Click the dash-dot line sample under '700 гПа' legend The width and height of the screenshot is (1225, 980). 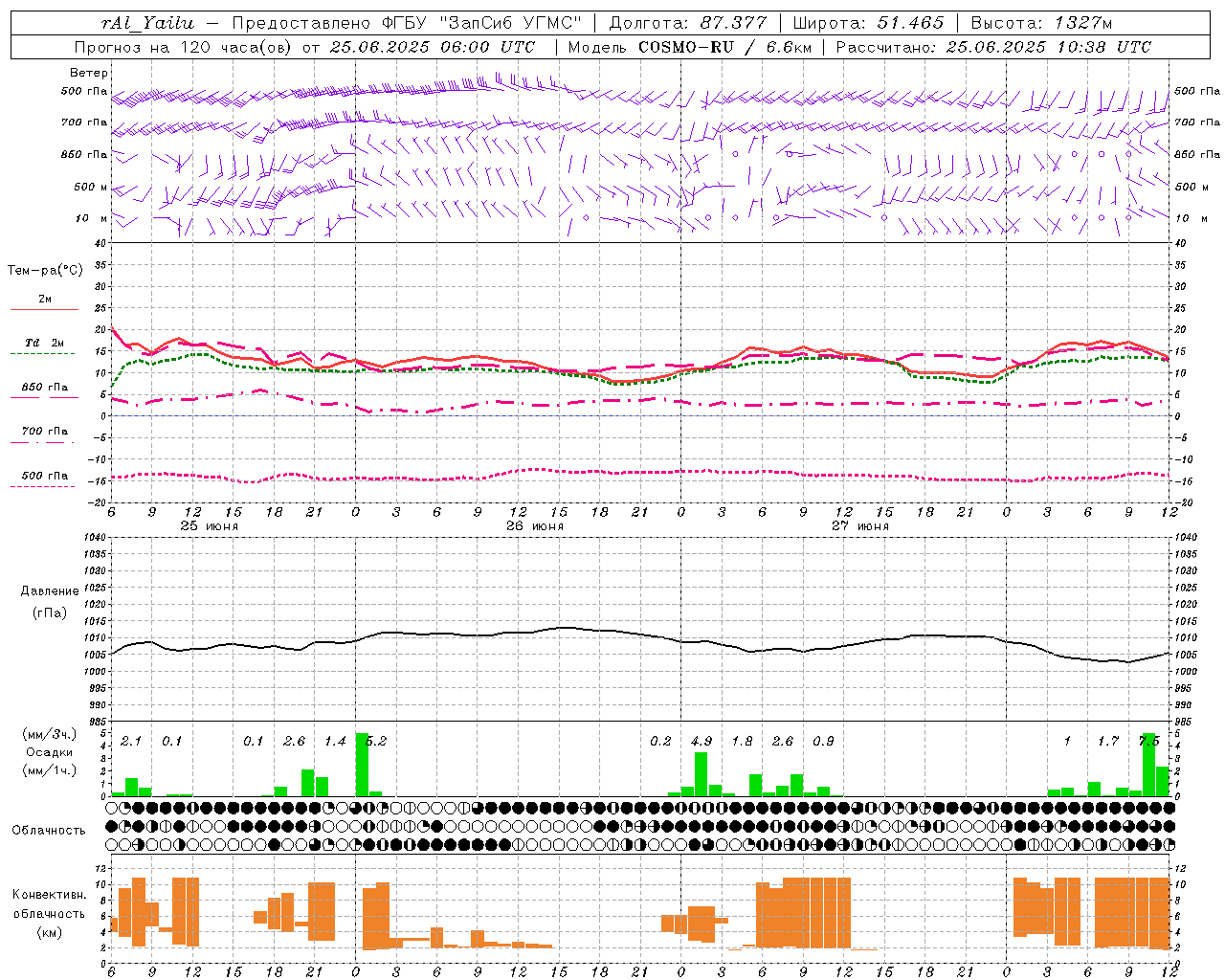(44, 442)
